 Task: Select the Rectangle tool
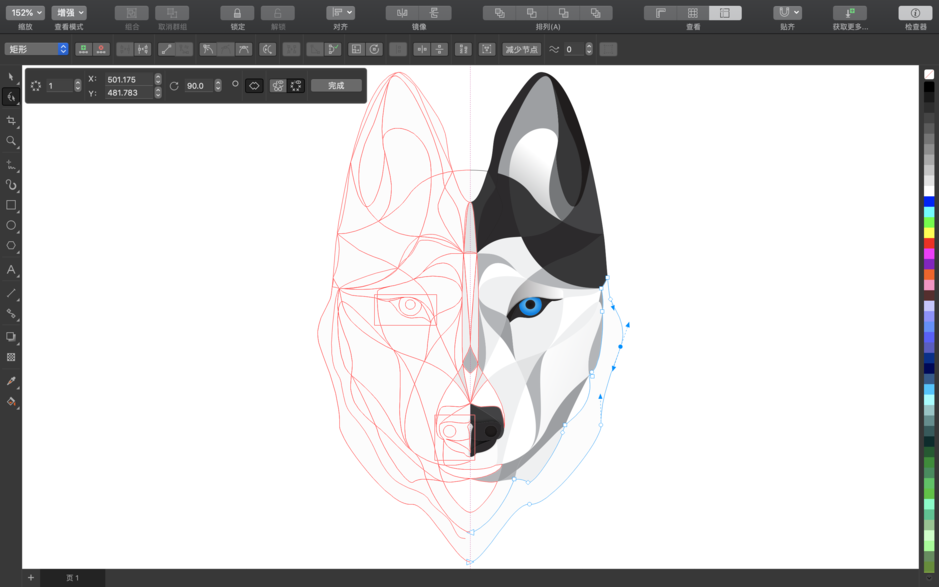pos(12,205)
